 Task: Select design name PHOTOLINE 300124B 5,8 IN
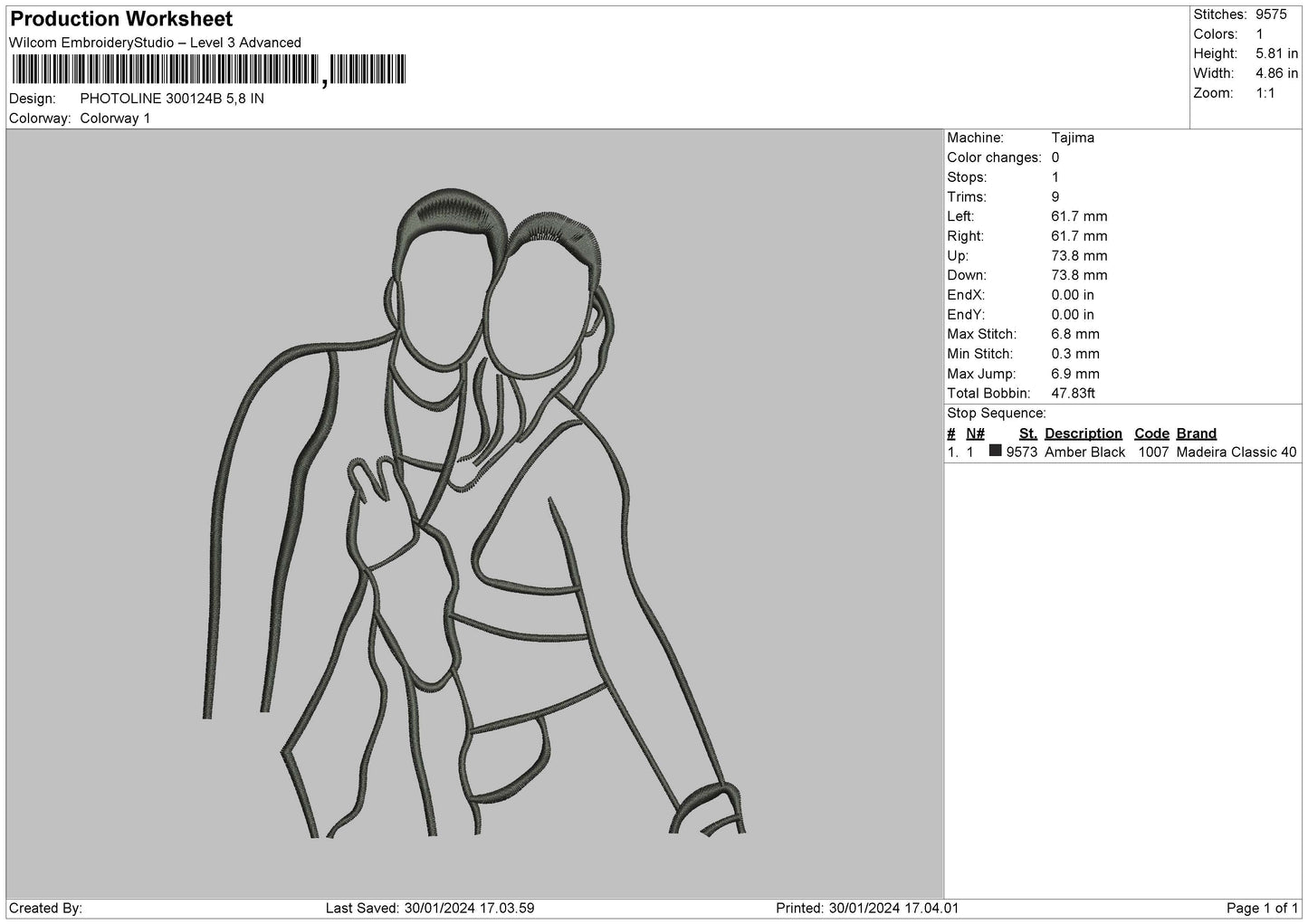(172, 99)
